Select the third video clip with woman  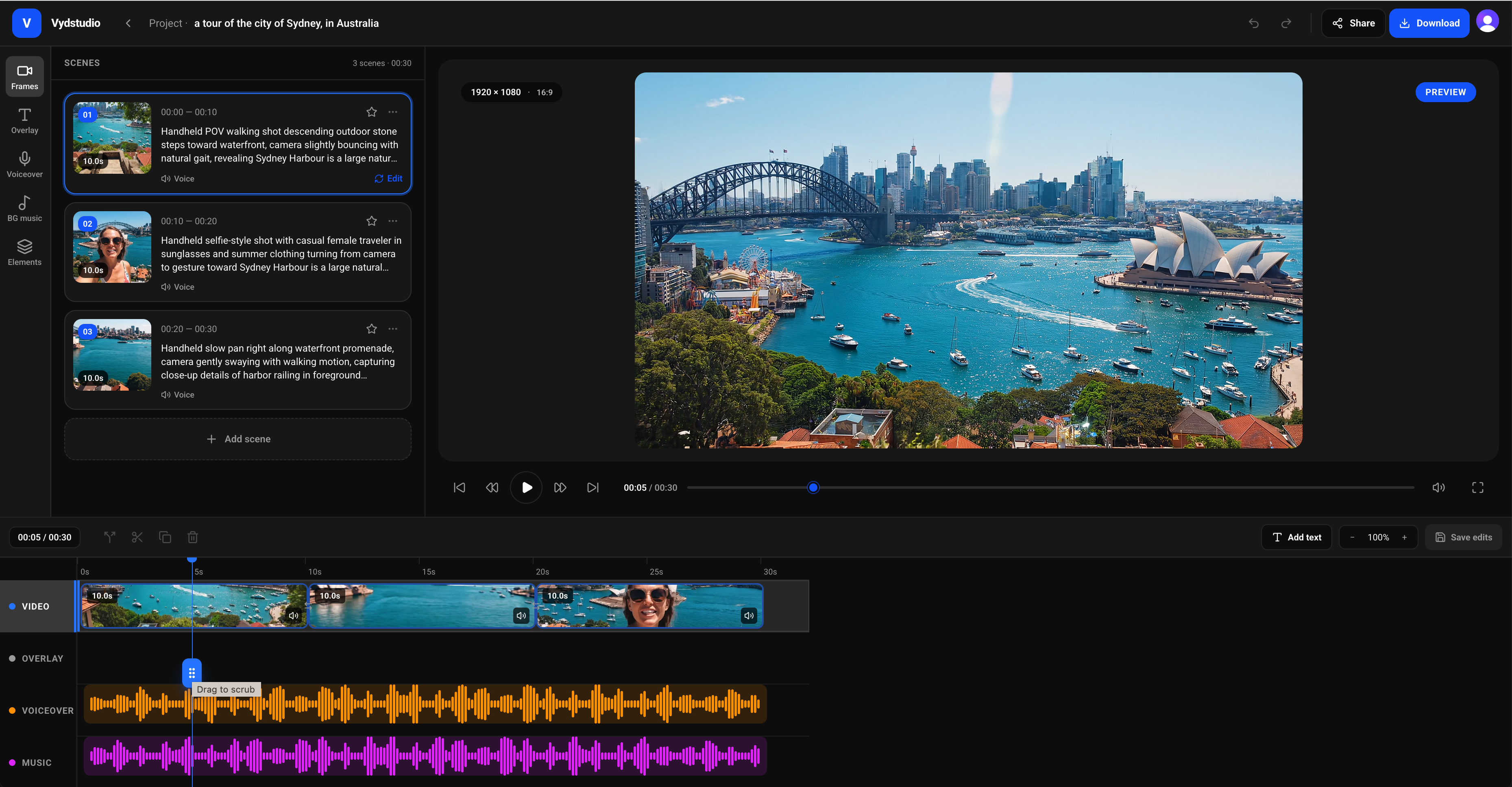(650, 606)
